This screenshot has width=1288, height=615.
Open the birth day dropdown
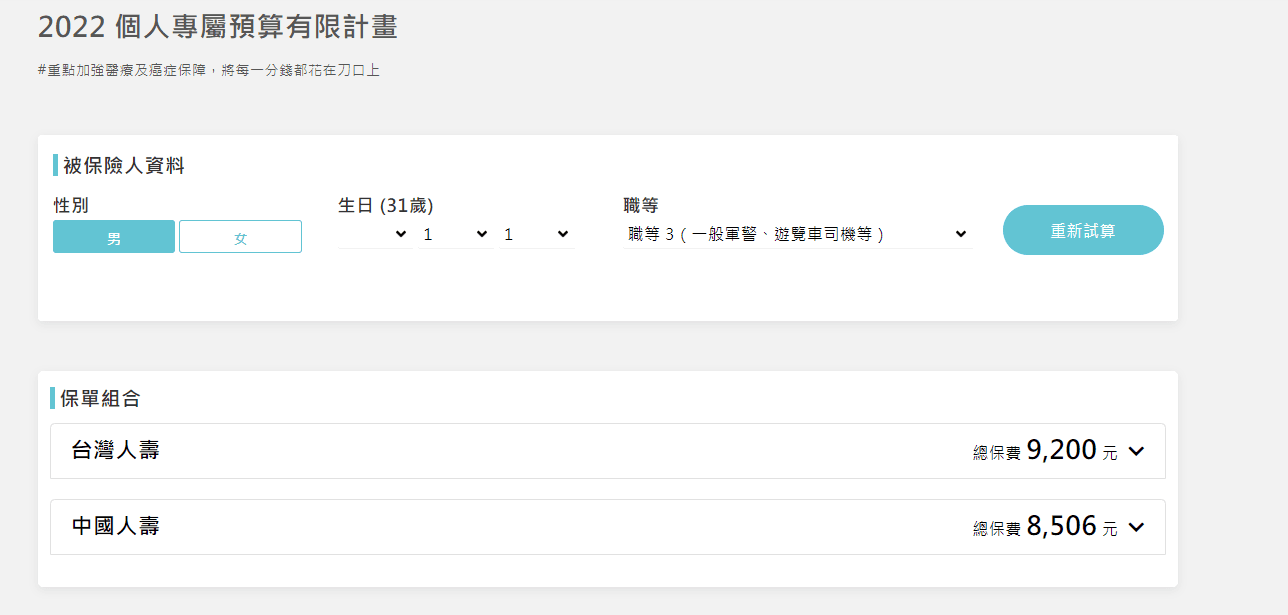(537, 233)
